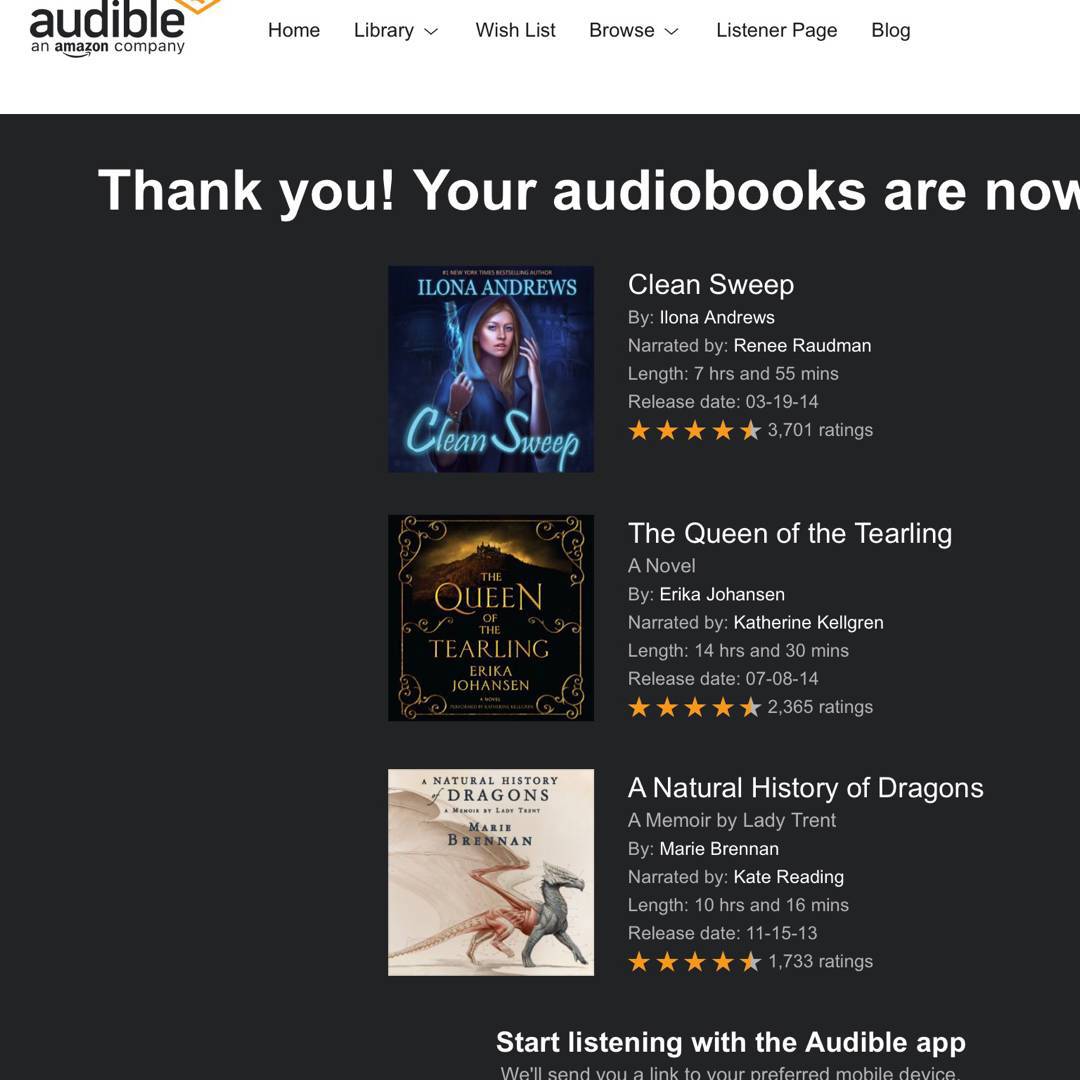View narrator Katherine Kellgren
The width and height of the screenshot is (1080, 1080).
[x=808, y=623]
